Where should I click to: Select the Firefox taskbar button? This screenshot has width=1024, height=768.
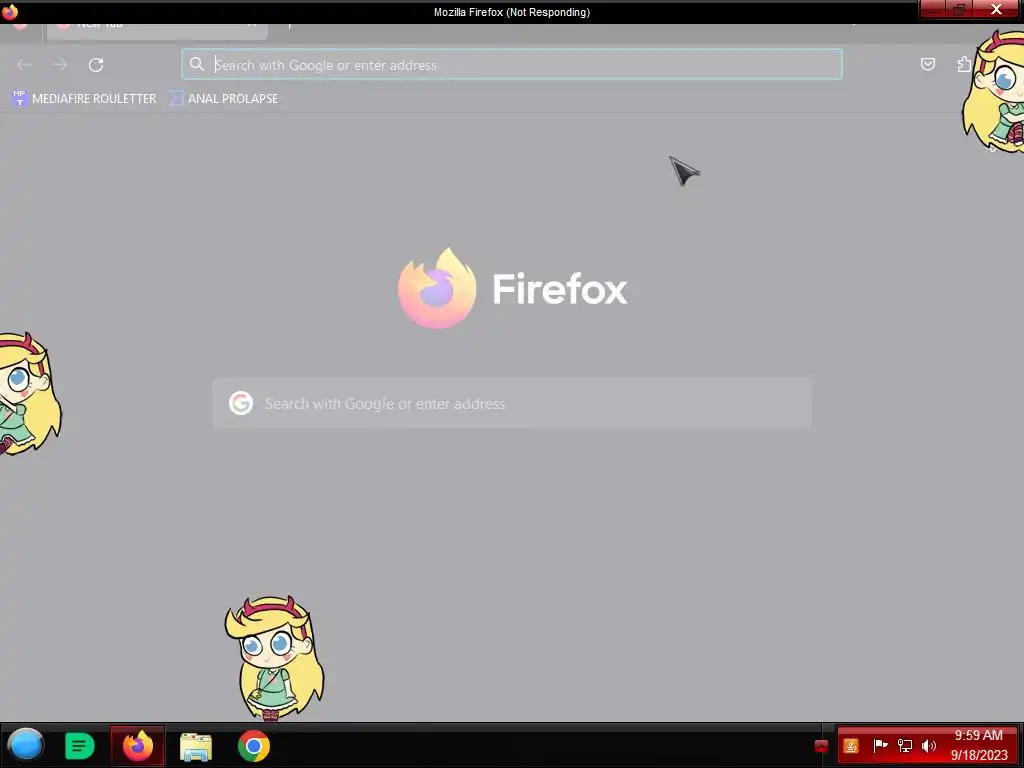tap(138, 745)
